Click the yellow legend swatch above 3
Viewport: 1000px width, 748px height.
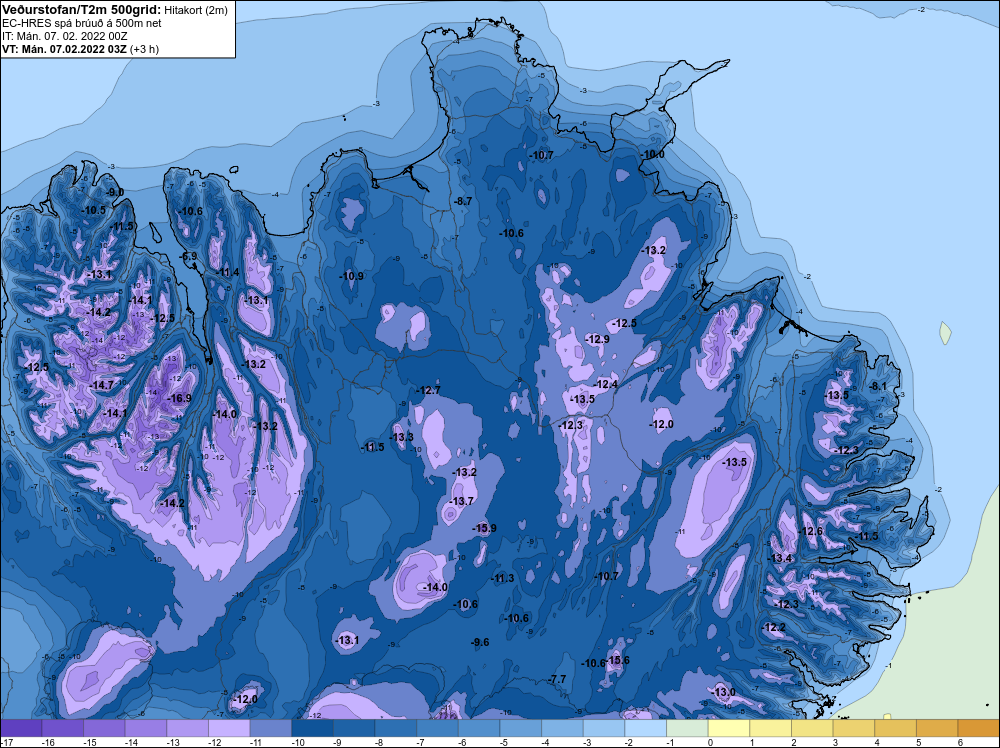click(854, 727)
